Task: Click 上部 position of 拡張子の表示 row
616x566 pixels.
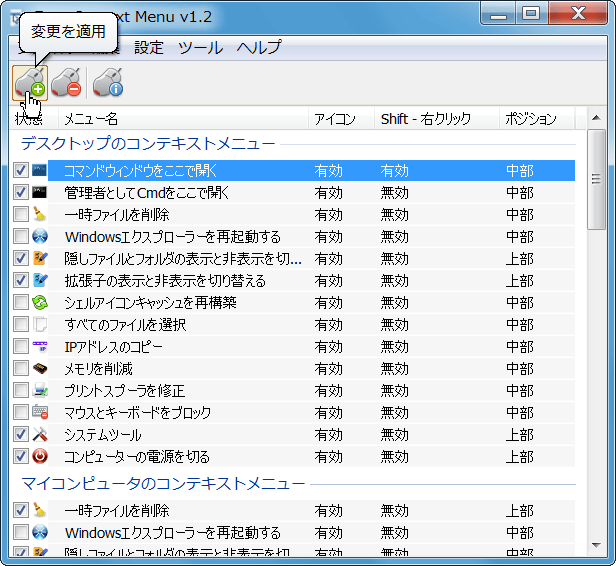Action: [x=520, y=281]
